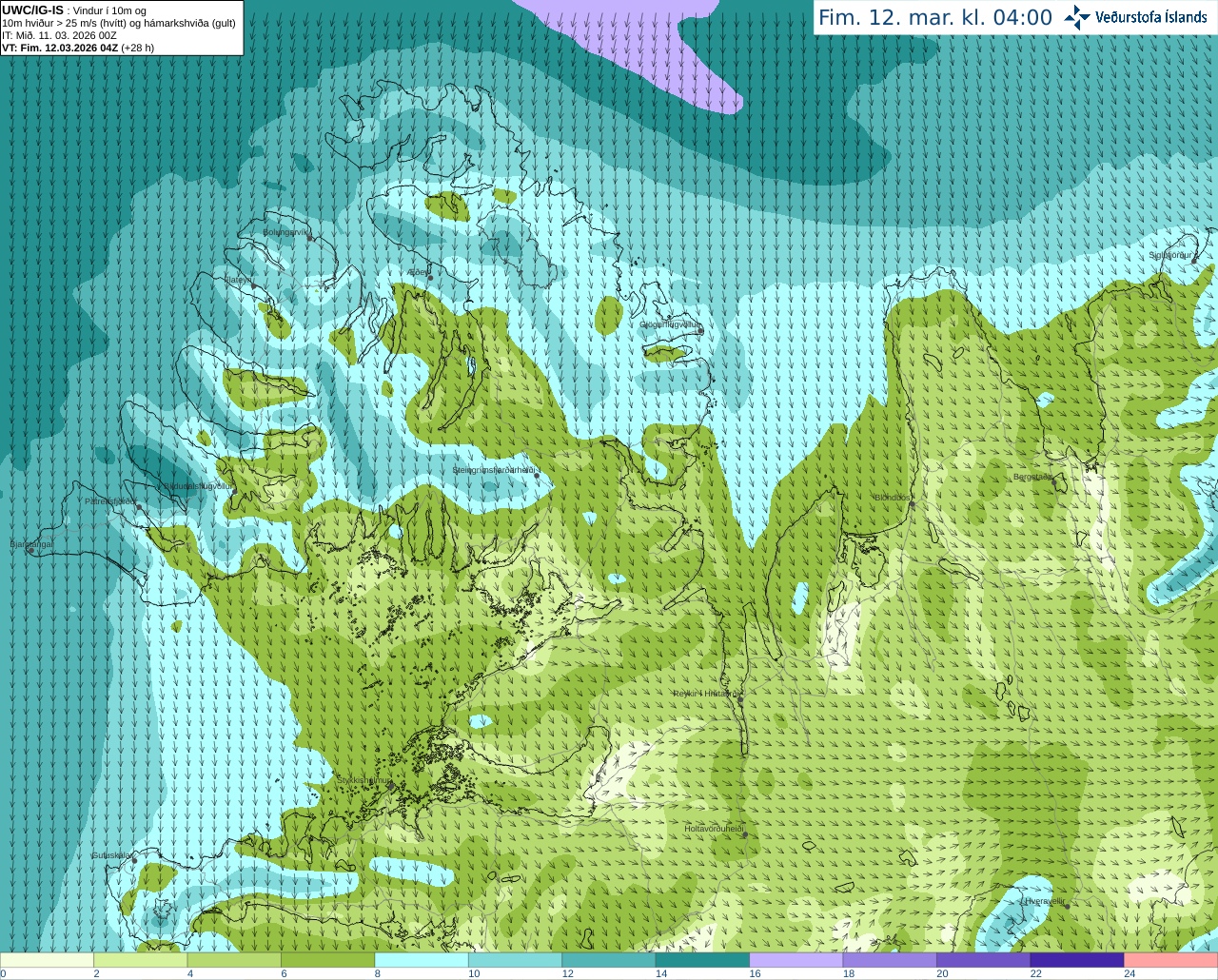Click the 18–20 m/s purple legend swatch
1218x980 pixels.
click(890, 960)
